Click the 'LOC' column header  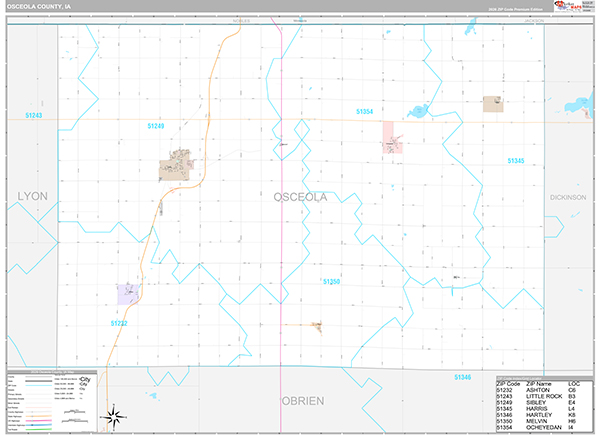point(574,384)
